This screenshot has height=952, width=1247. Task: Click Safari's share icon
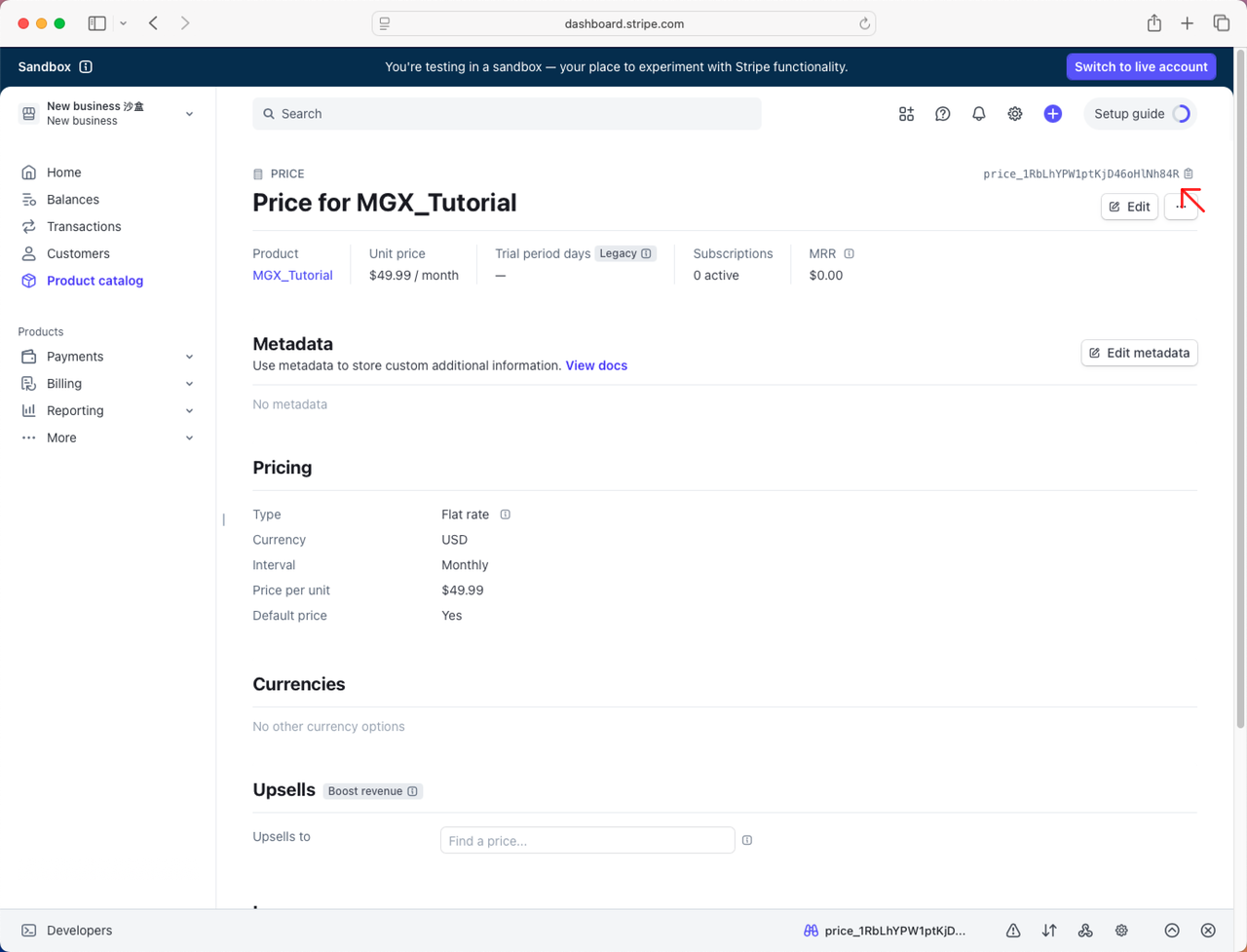click(x=1153, y=23)
